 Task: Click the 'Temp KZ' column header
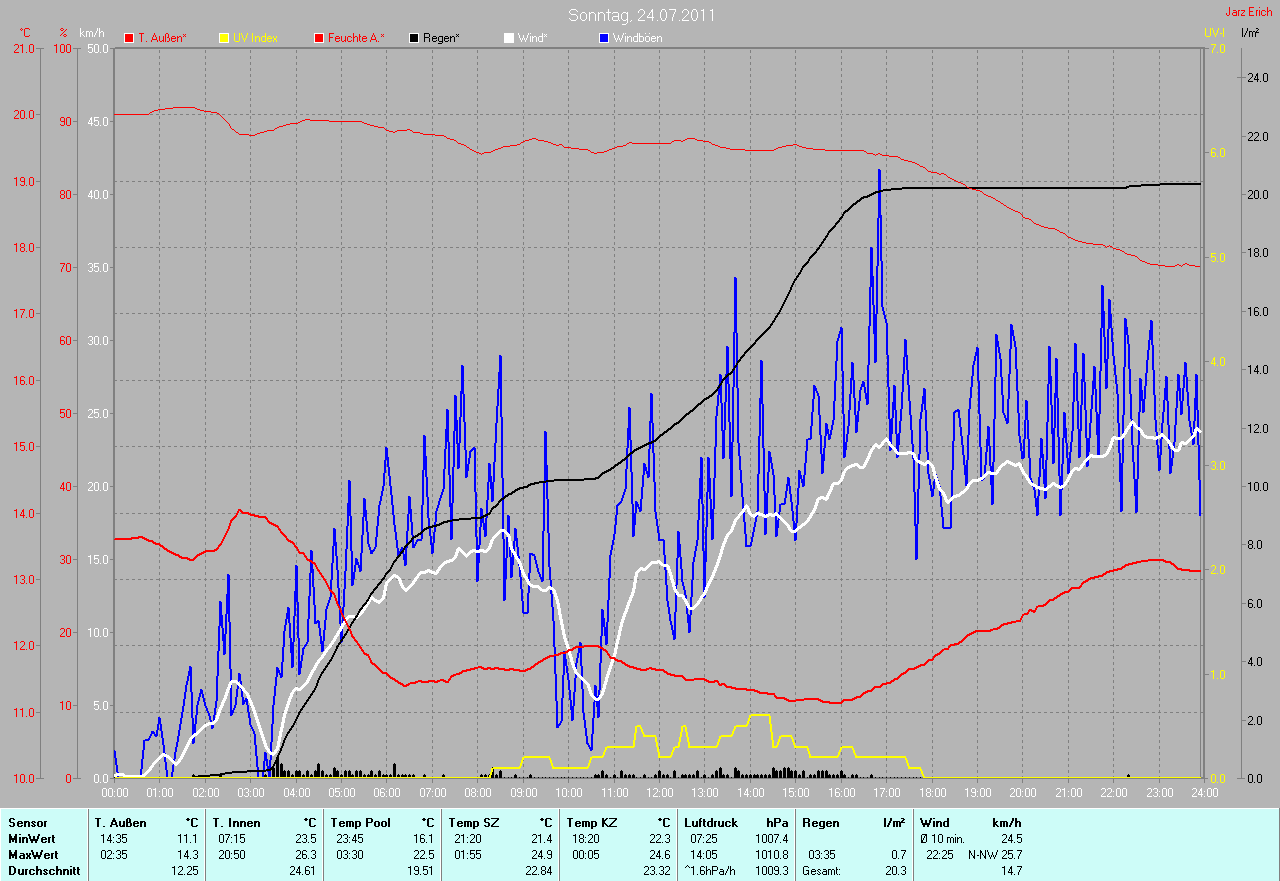pyautogui.click(x=593, y=823)
